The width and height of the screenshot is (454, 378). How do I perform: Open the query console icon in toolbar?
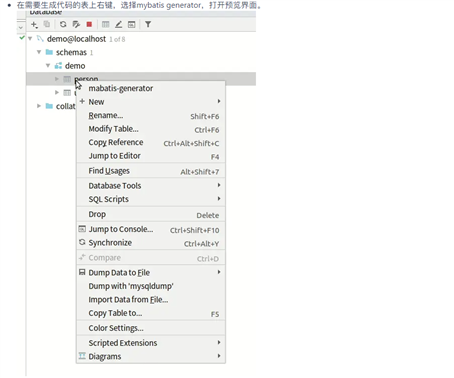click(x=132, y=24)
